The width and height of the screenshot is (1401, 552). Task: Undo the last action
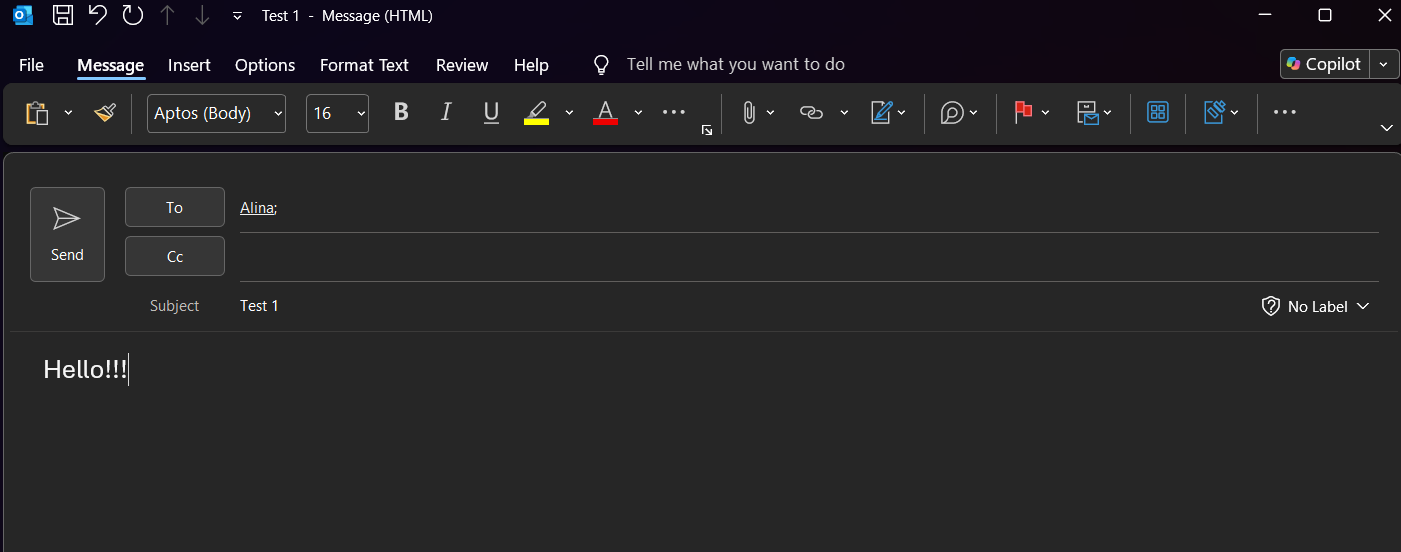[x=97, y=15]
